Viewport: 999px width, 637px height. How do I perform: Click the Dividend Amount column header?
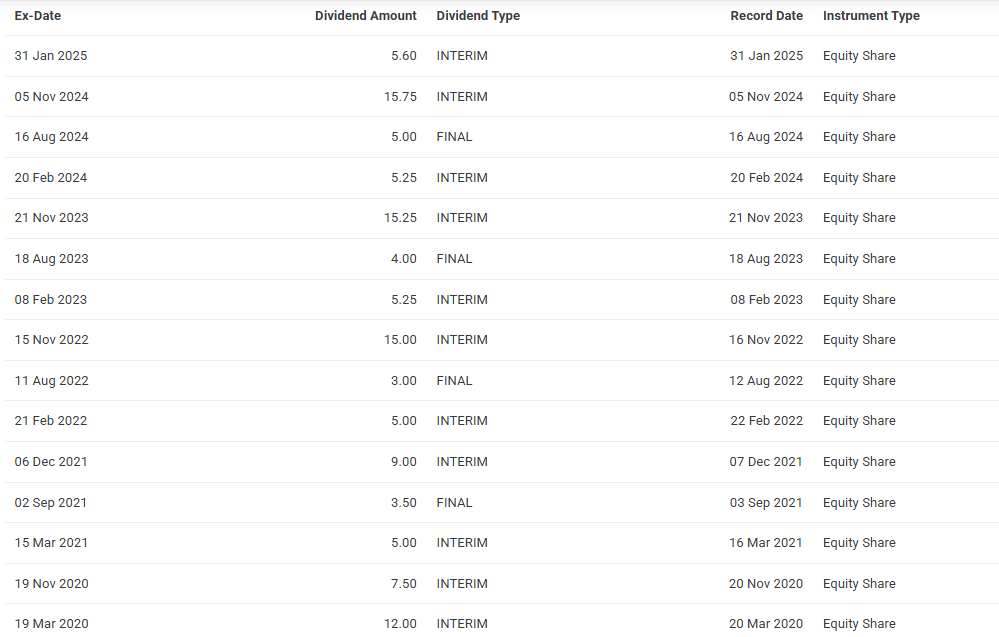[x=366, y=16]
